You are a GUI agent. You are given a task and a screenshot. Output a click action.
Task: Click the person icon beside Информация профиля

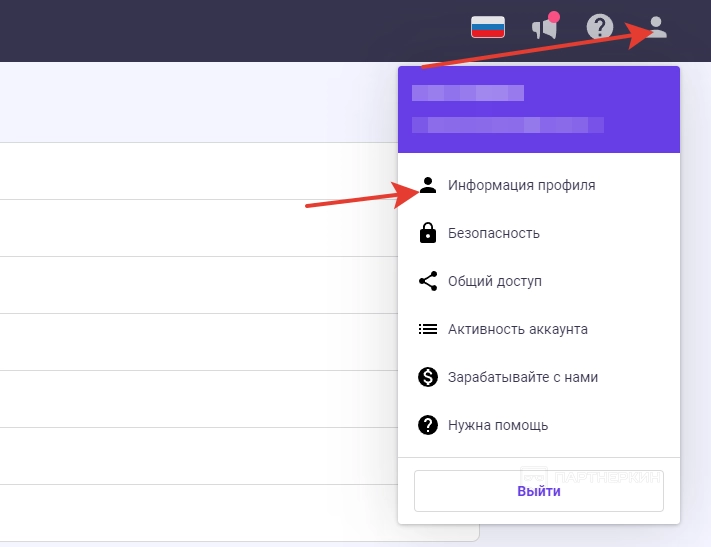[x=428, y=185]
